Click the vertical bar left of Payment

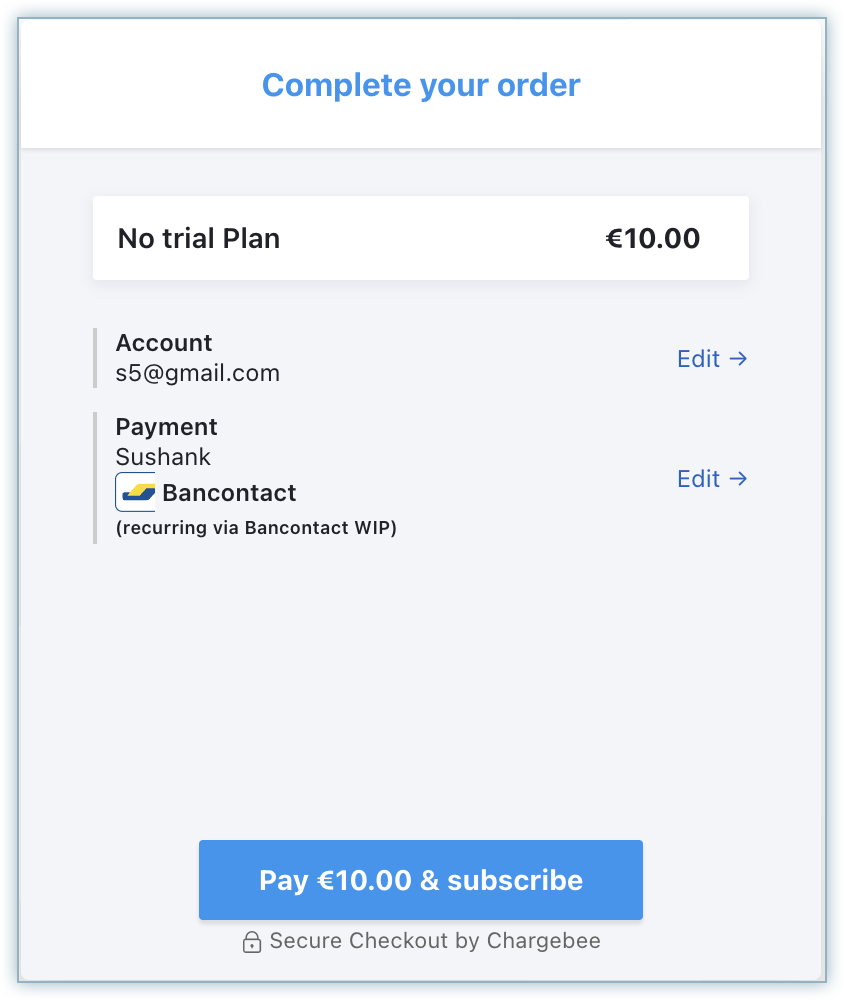click(95, 478)
